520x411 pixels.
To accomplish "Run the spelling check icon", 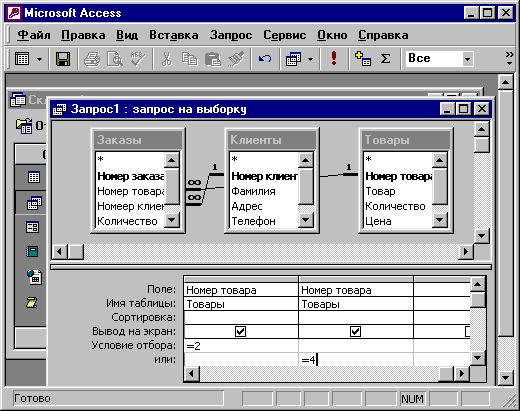I will (137, 59).
